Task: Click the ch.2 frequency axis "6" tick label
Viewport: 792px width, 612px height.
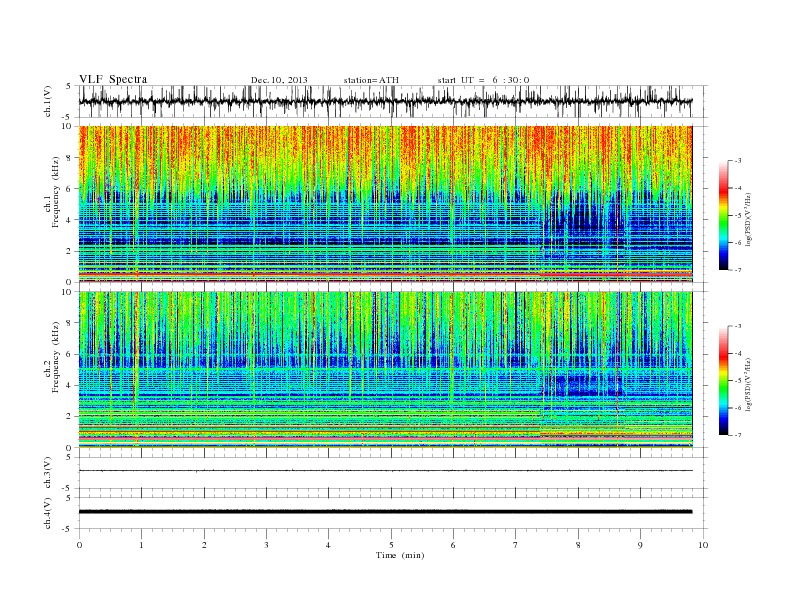Action: pyautogui.click(x=69, y=354)
